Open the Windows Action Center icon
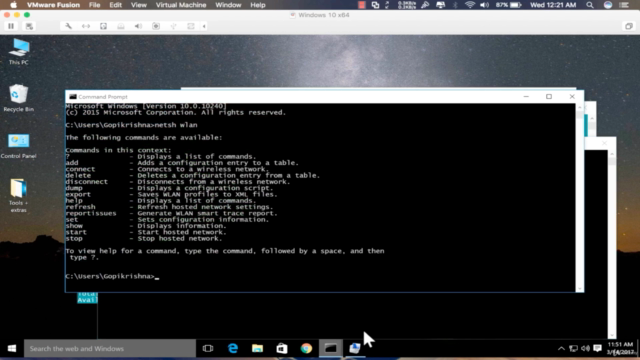 [598, 349]
